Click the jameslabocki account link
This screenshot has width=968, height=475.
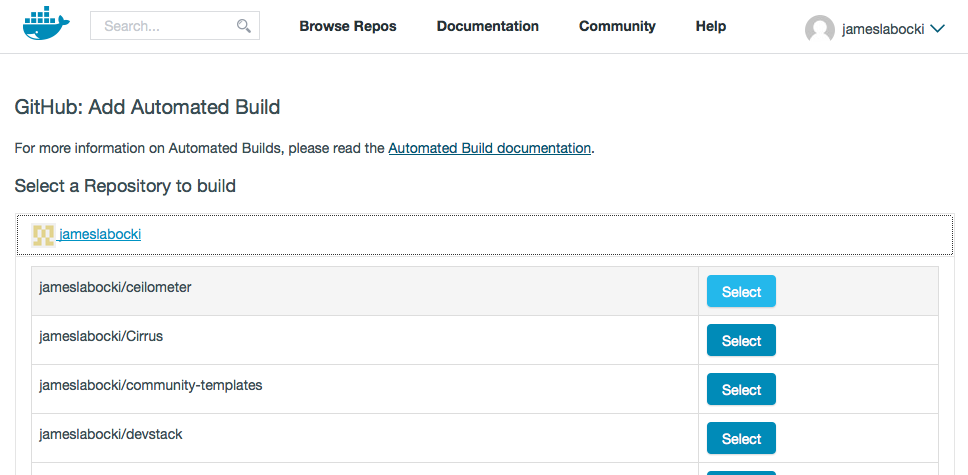click(100, 234)
